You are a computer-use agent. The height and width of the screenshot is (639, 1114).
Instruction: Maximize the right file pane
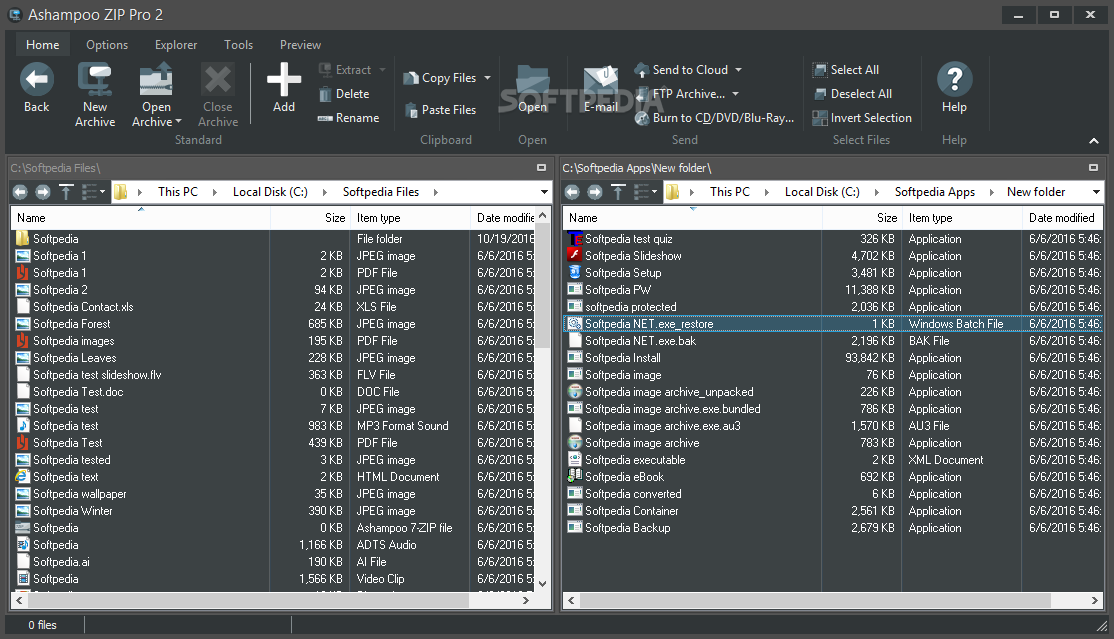pyautogui.click(x=1093, y=168)
